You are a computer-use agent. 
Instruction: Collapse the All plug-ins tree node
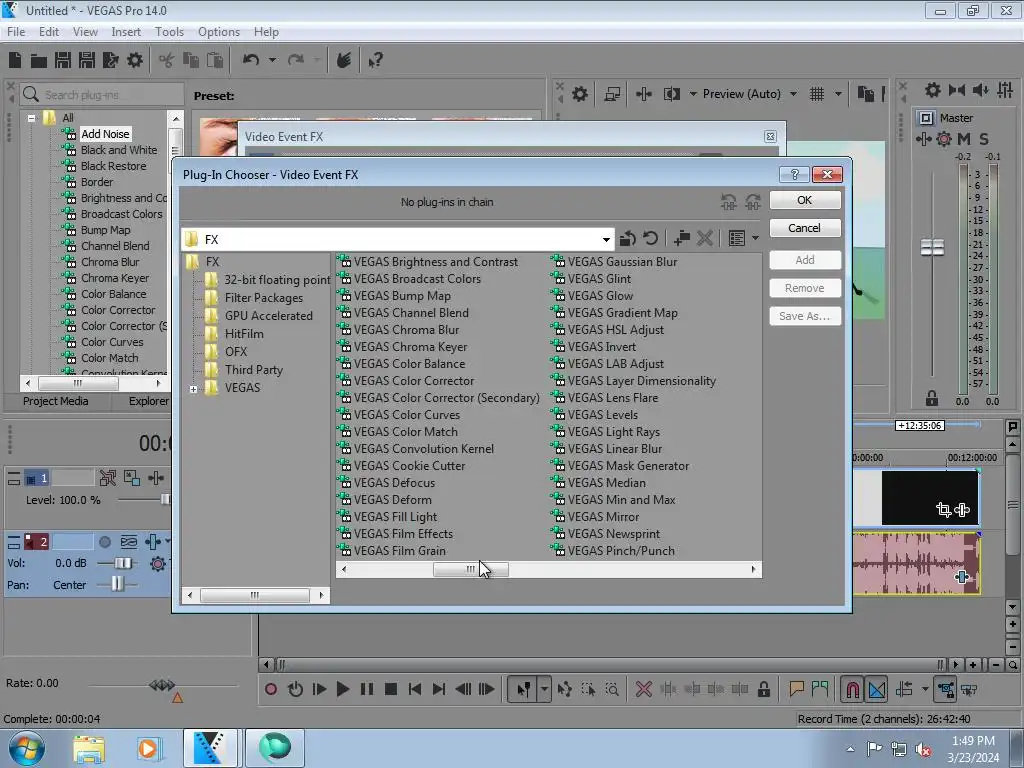coord(31,118)
